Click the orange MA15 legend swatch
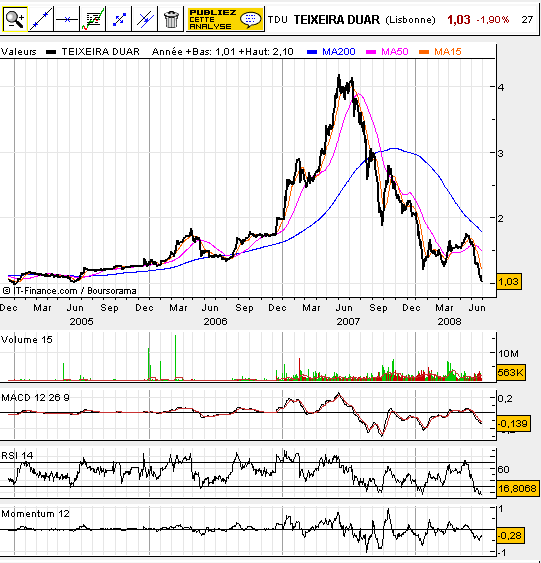This screenshot has height=563, width=541. pos(424,52)
